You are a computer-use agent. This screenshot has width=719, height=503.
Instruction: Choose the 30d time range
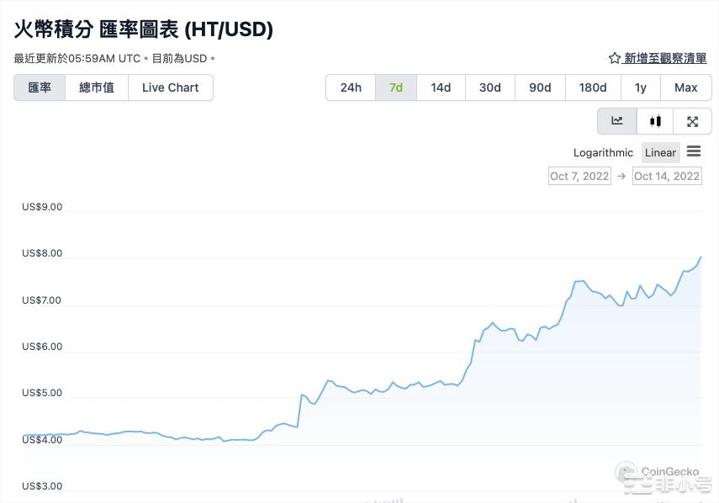[x=490, y=88]
